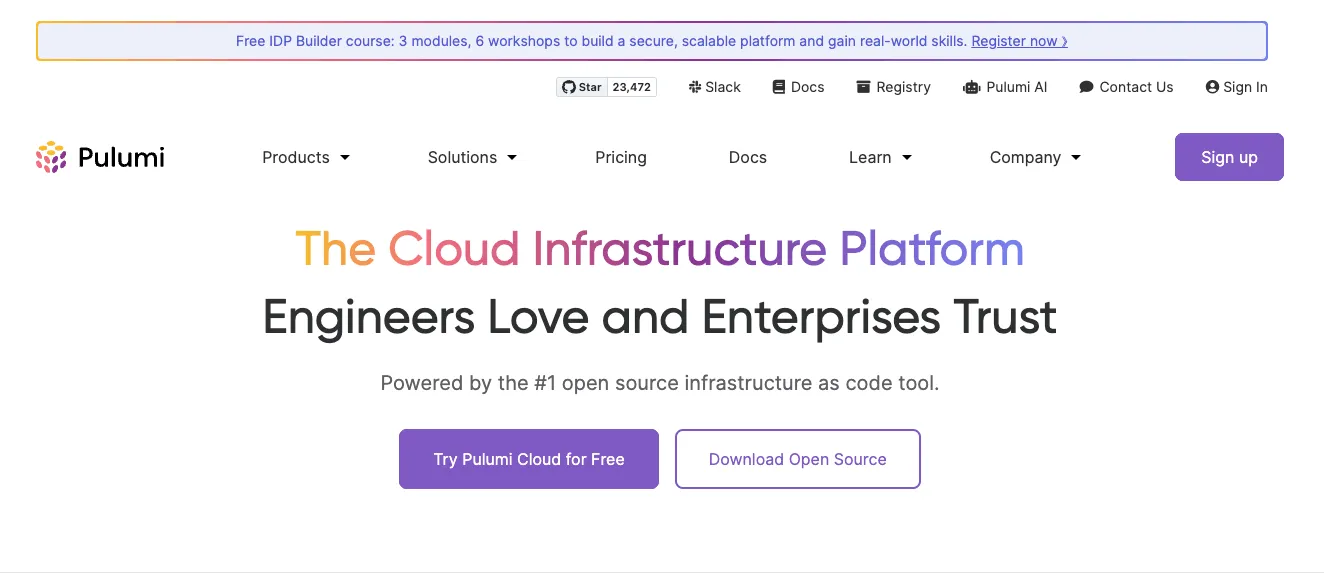Select Docs in main navigation bar
The height and width of the screenshot is (576, 1324).
(748, 157)
